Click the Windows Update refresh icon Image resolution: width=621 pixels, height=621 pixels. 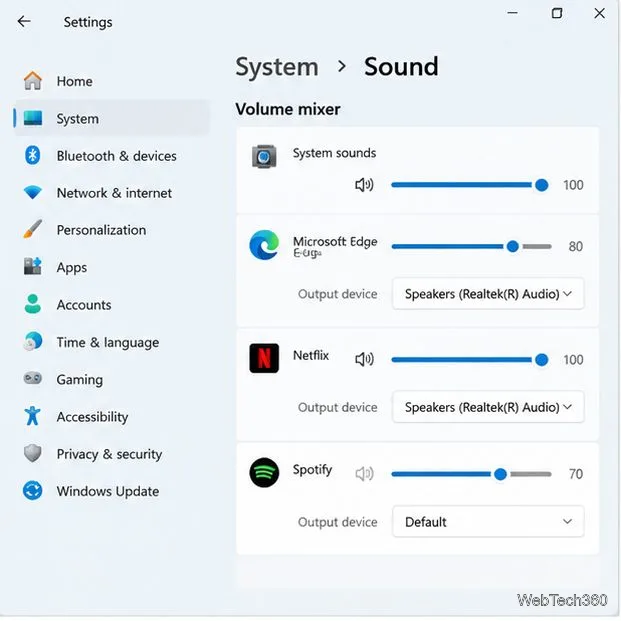click(x=32, y=490)
